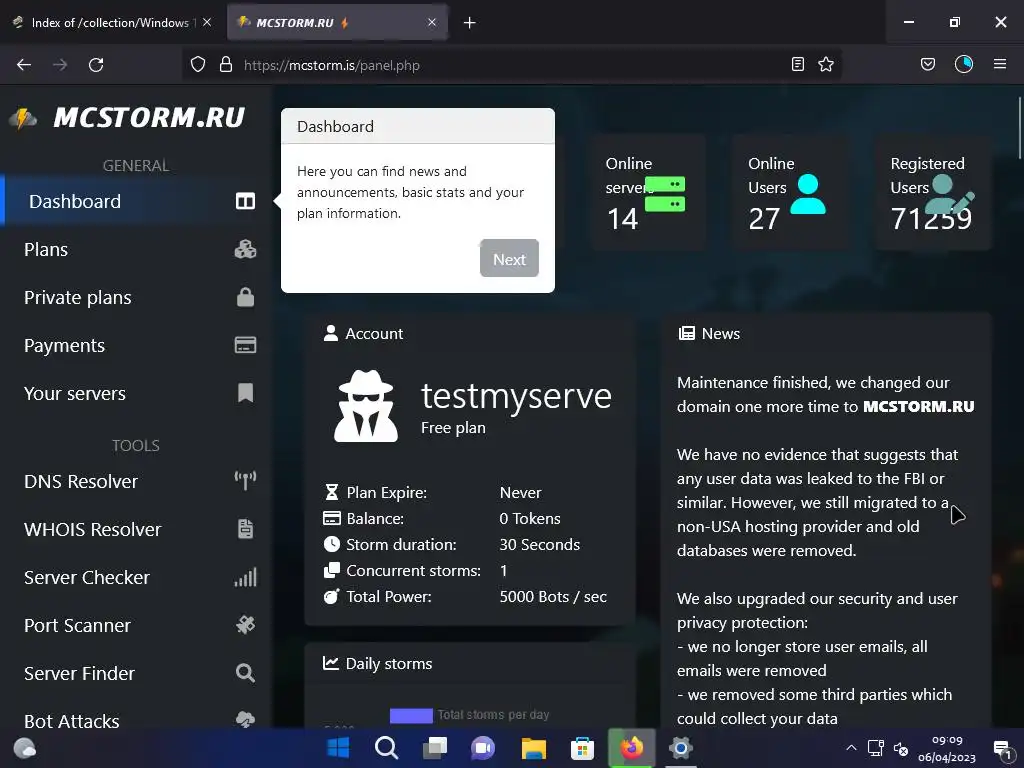Click the Plans cubes icon
The width and height of the screenshot is (1024, 768).
tap(245, 249)
